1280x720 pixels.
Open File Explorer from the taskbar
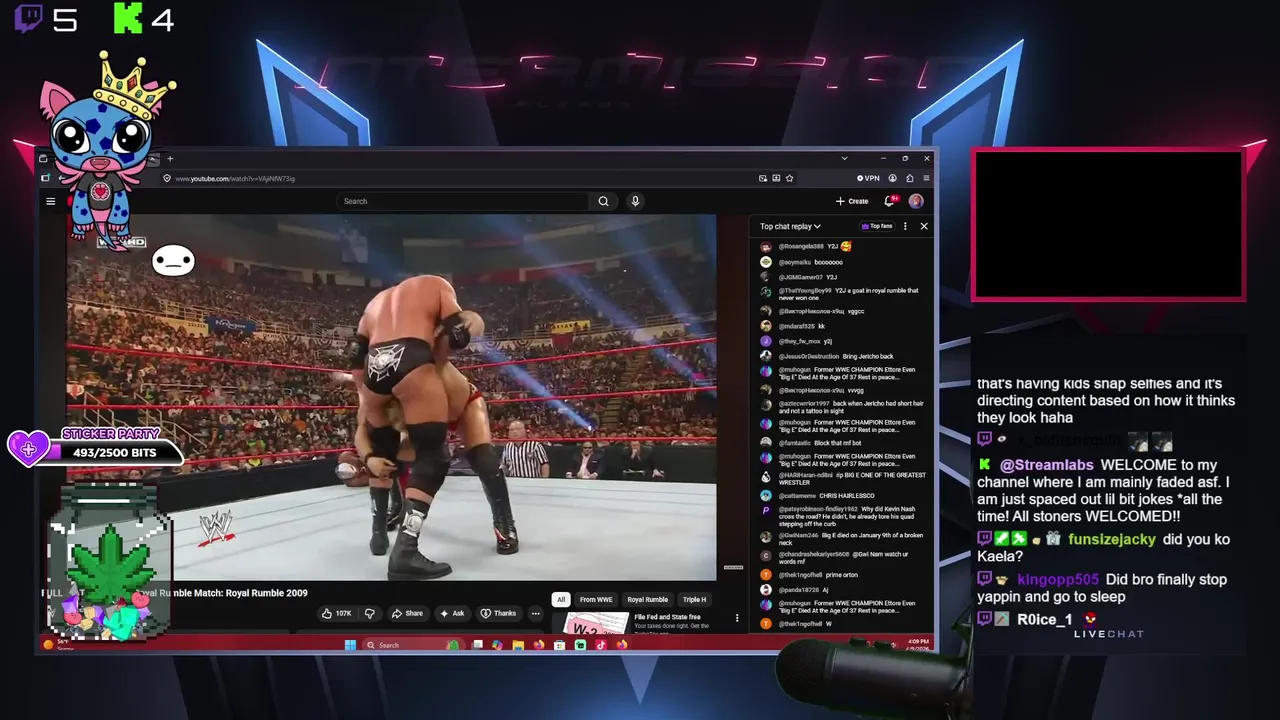point(518,645)
